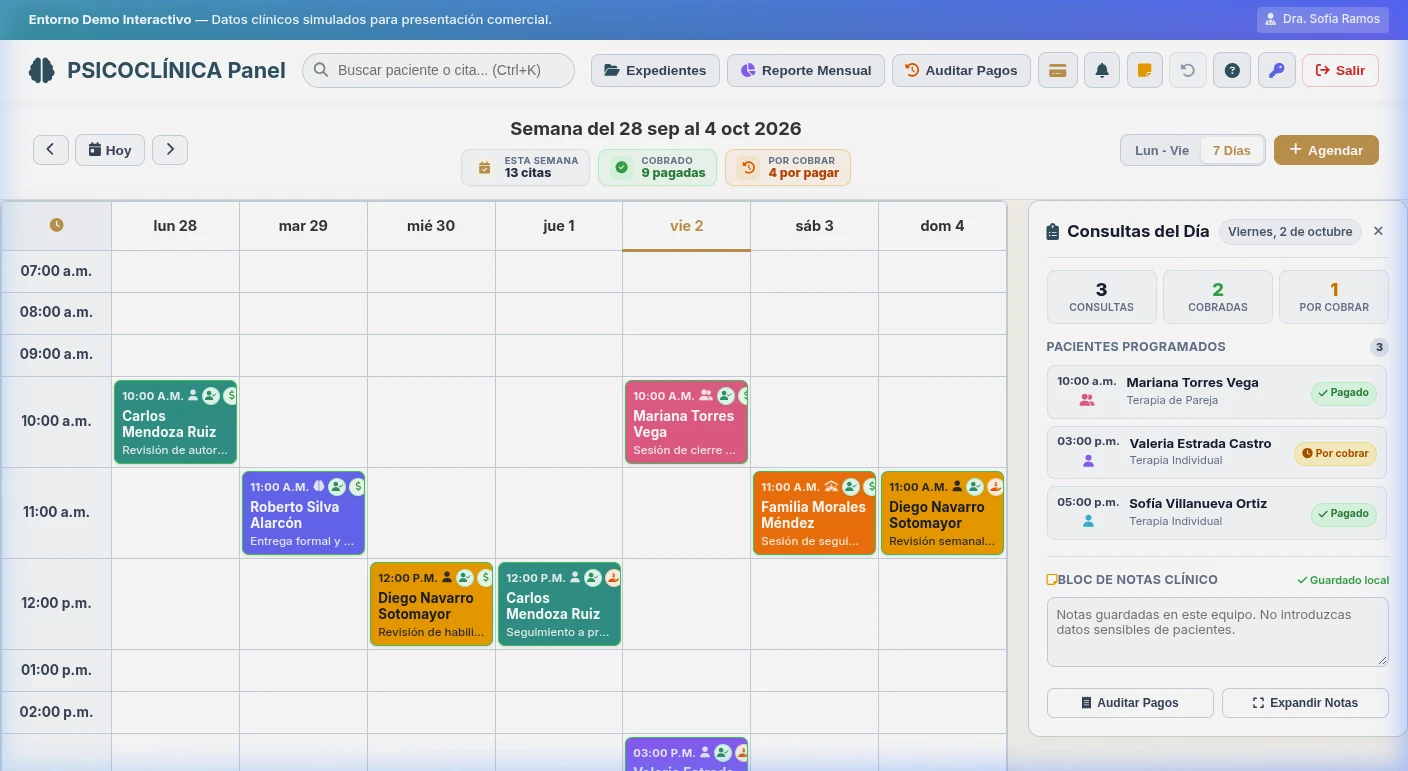
Task: Click attendance icon on Roberto Silva Alarcón card
Action: [337, 487]
